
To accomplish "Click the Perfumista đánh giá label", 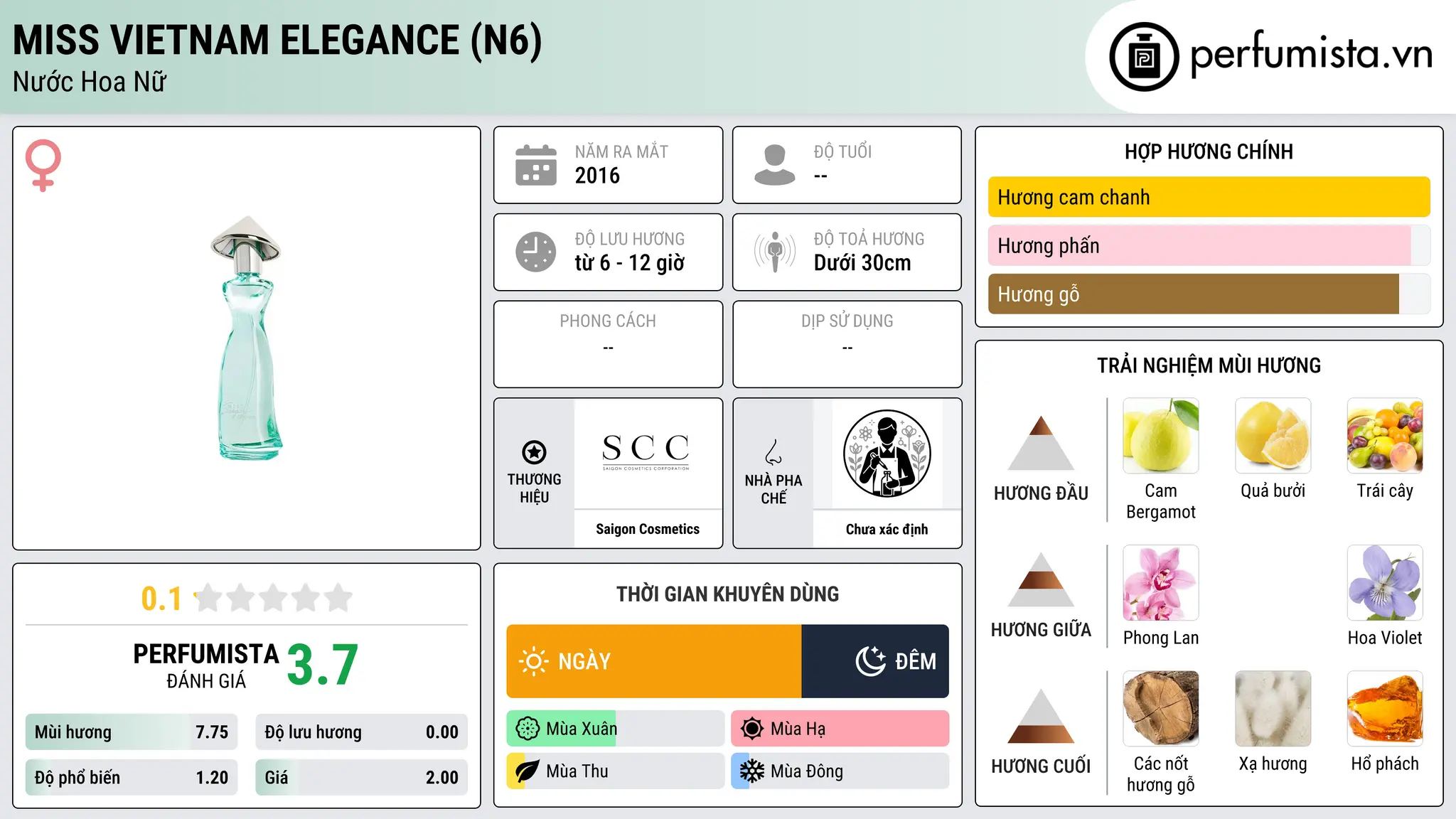I will [206, 665].
